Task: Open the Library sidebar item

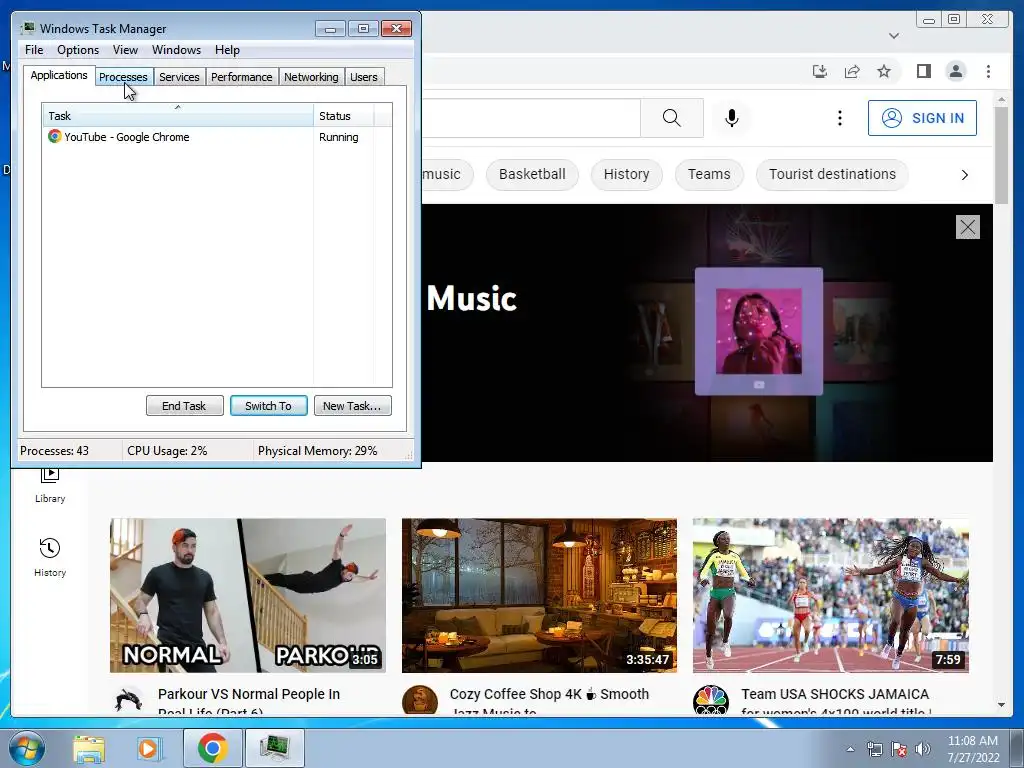Action: [x=50, y=486]
